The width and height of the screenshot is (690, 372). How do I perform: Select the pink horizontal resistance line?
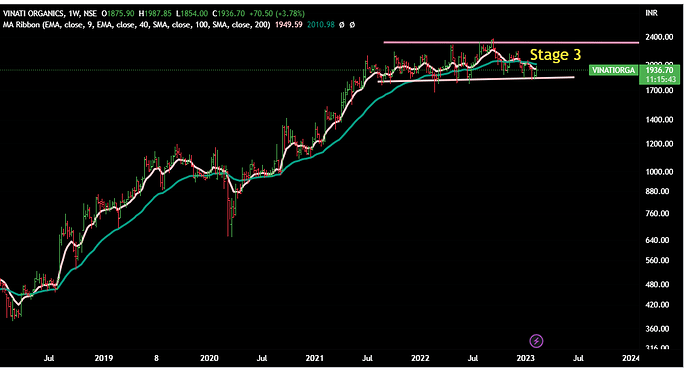[x=511, y=42]
